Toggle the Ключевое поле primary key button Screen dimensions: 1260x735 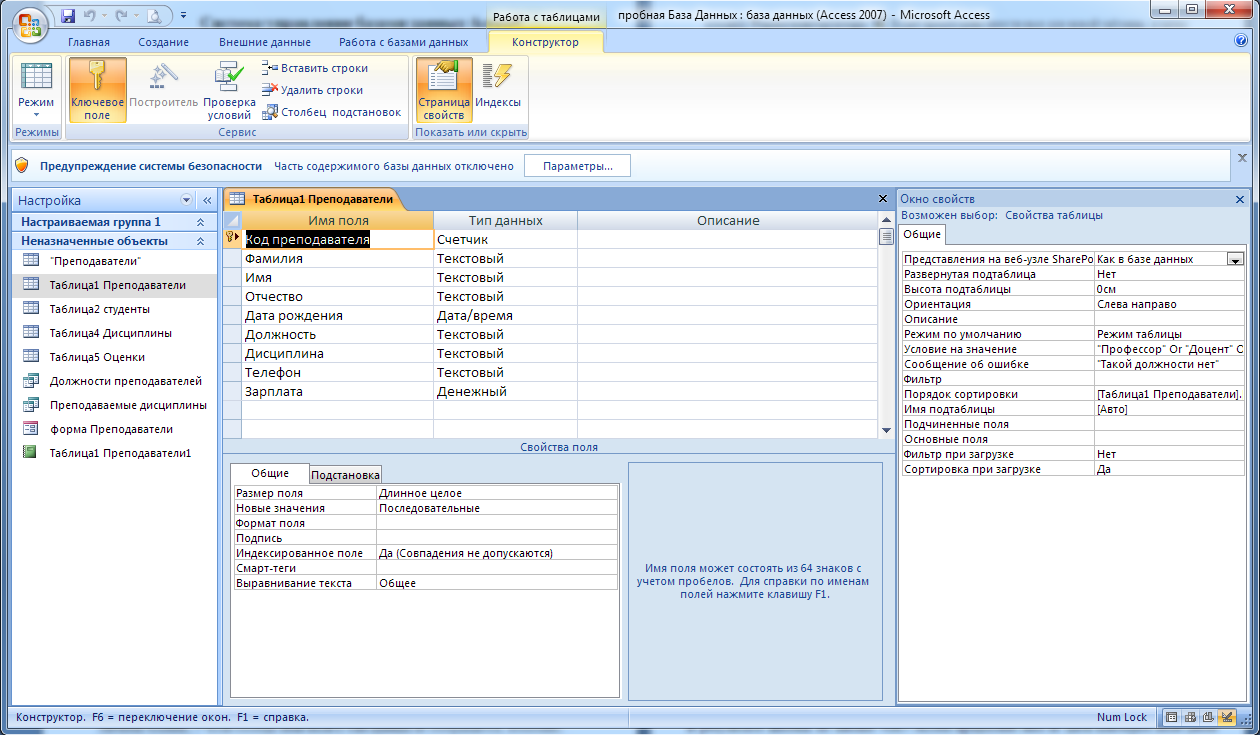97,90
